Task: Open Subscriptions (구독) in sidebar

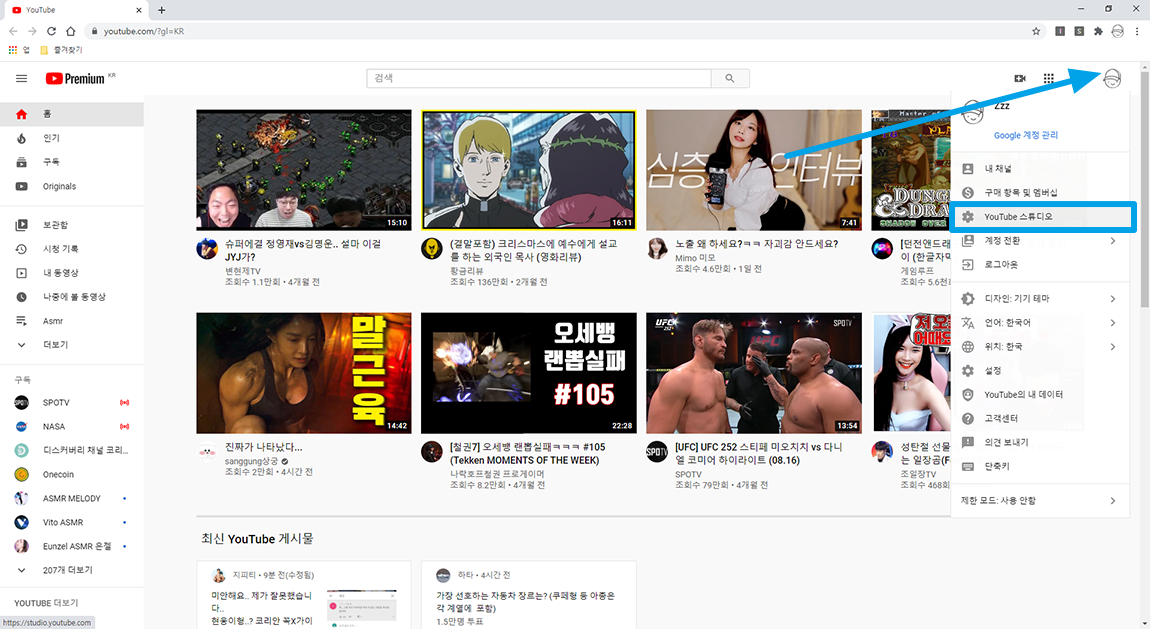Action: (72, 162)
